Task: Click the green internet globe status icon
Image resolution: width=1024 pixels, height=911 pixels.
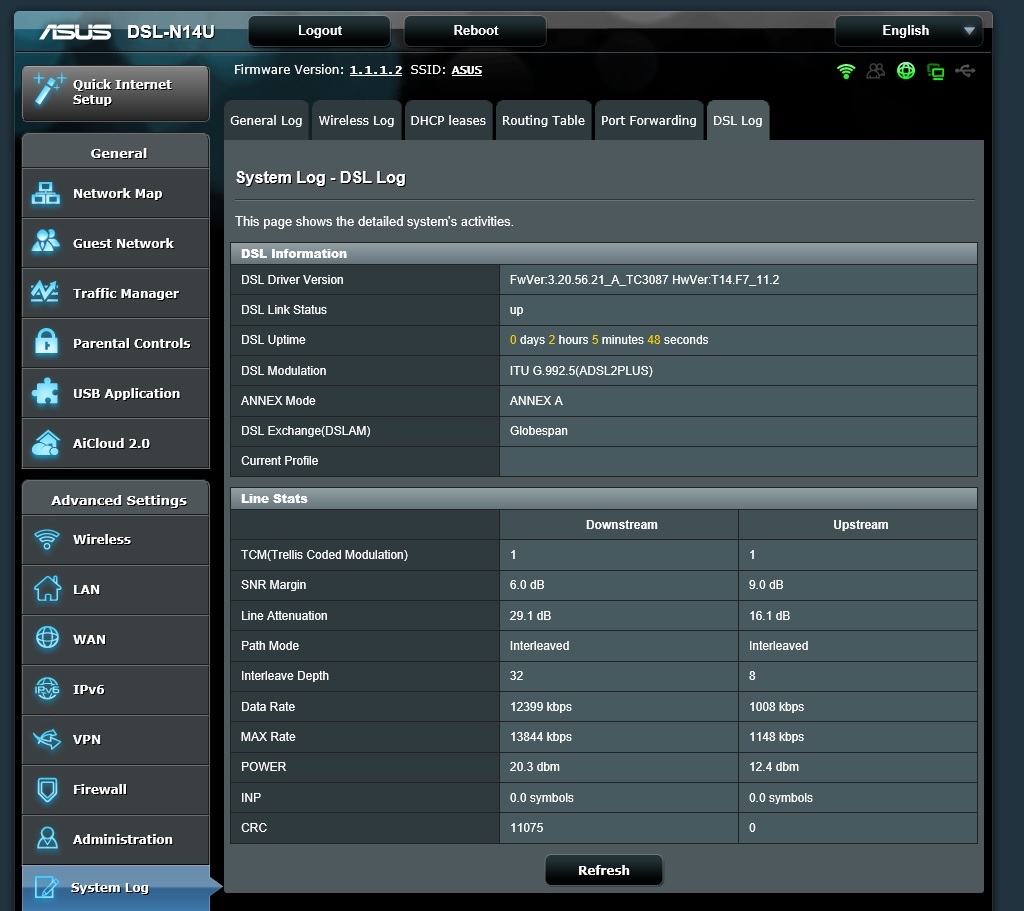Action: [906, 71]
